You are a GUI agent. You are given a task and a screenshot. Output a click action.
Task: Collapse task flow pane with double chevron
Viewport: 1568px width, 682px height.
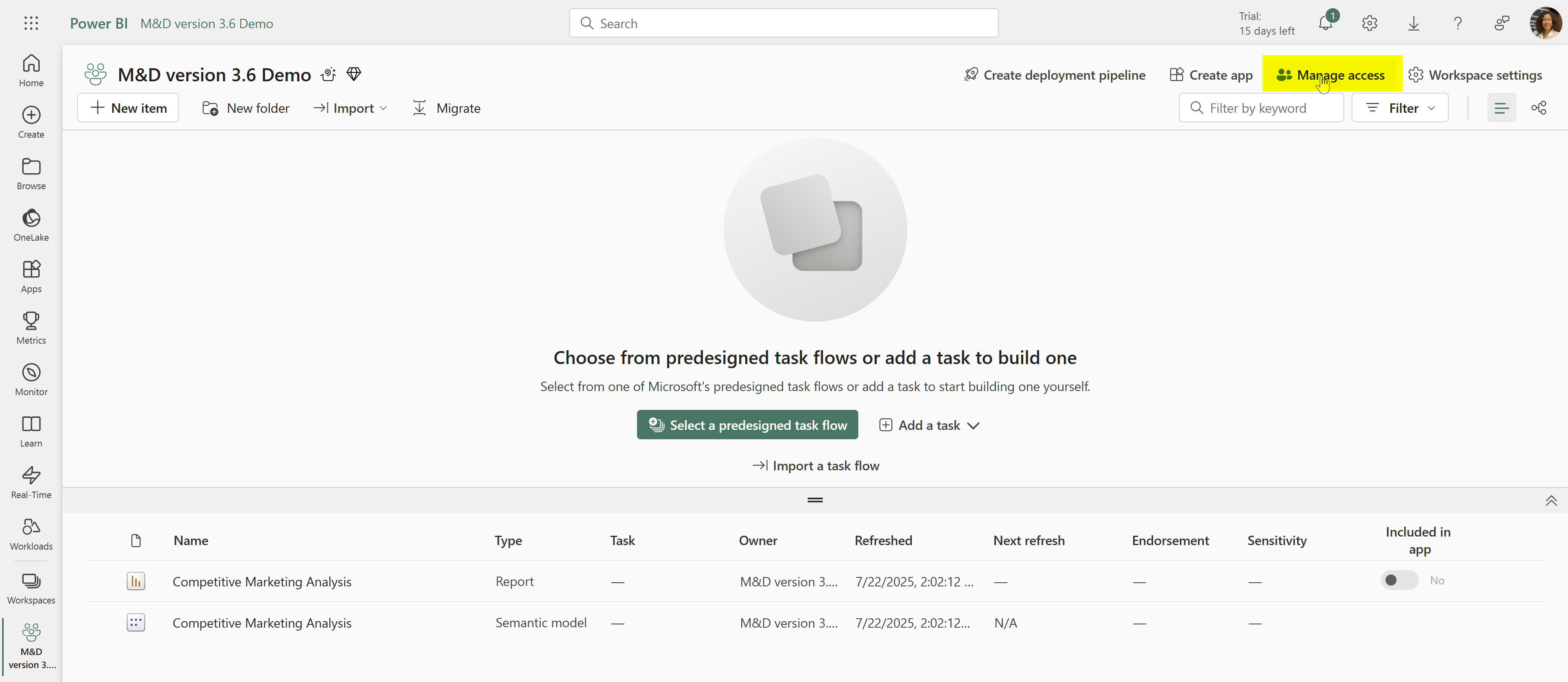coord(1551,501)
